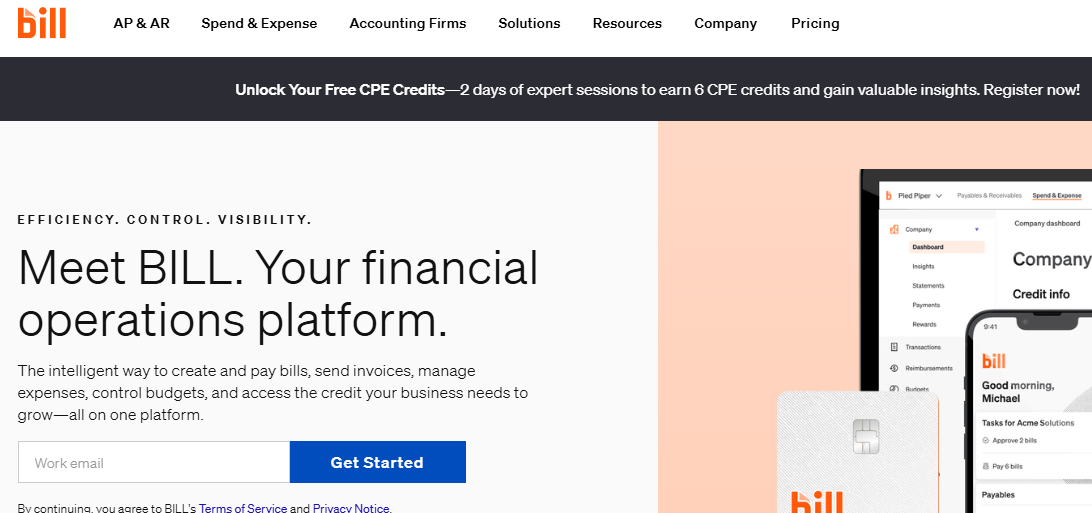Collapse the Company section arrow
Image resolution: width=1092 pixels, height=513 pixels.
(976, 230)
